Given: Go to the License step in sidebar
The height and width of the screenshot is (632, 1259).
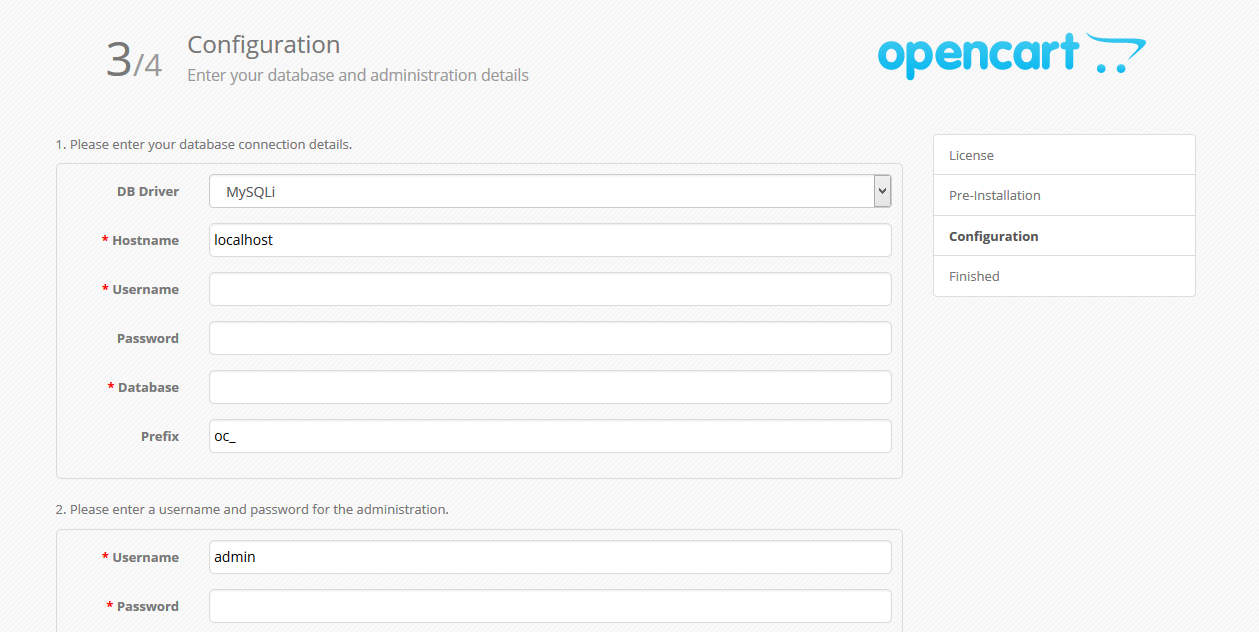Looking at the screenshot, I should pyautogui.click(x=1064, y=155).
